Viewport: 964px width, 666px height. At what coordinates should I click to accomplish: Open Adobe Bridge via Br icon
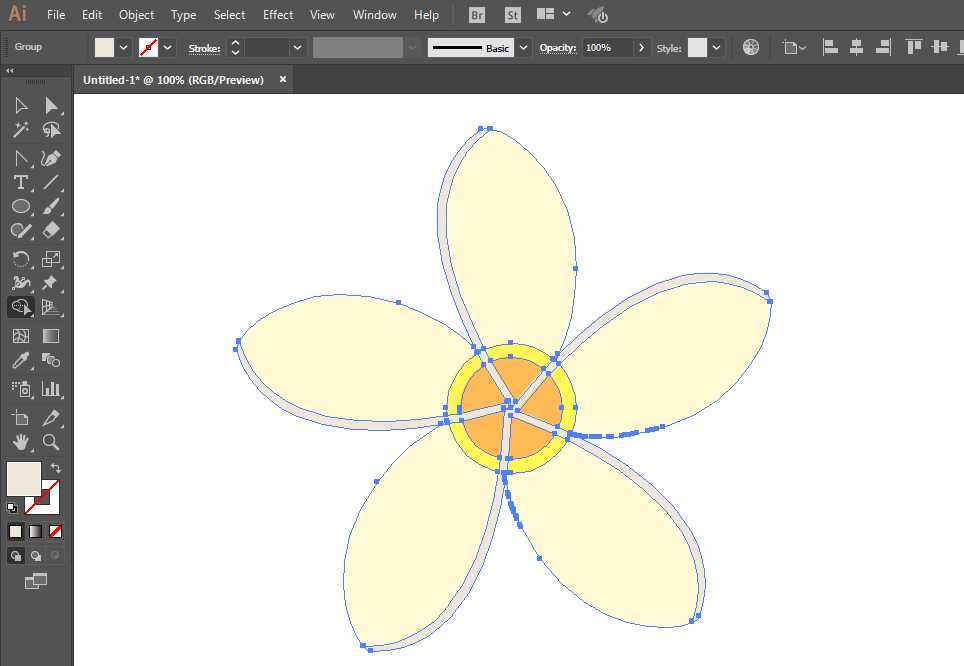[478, 15]
